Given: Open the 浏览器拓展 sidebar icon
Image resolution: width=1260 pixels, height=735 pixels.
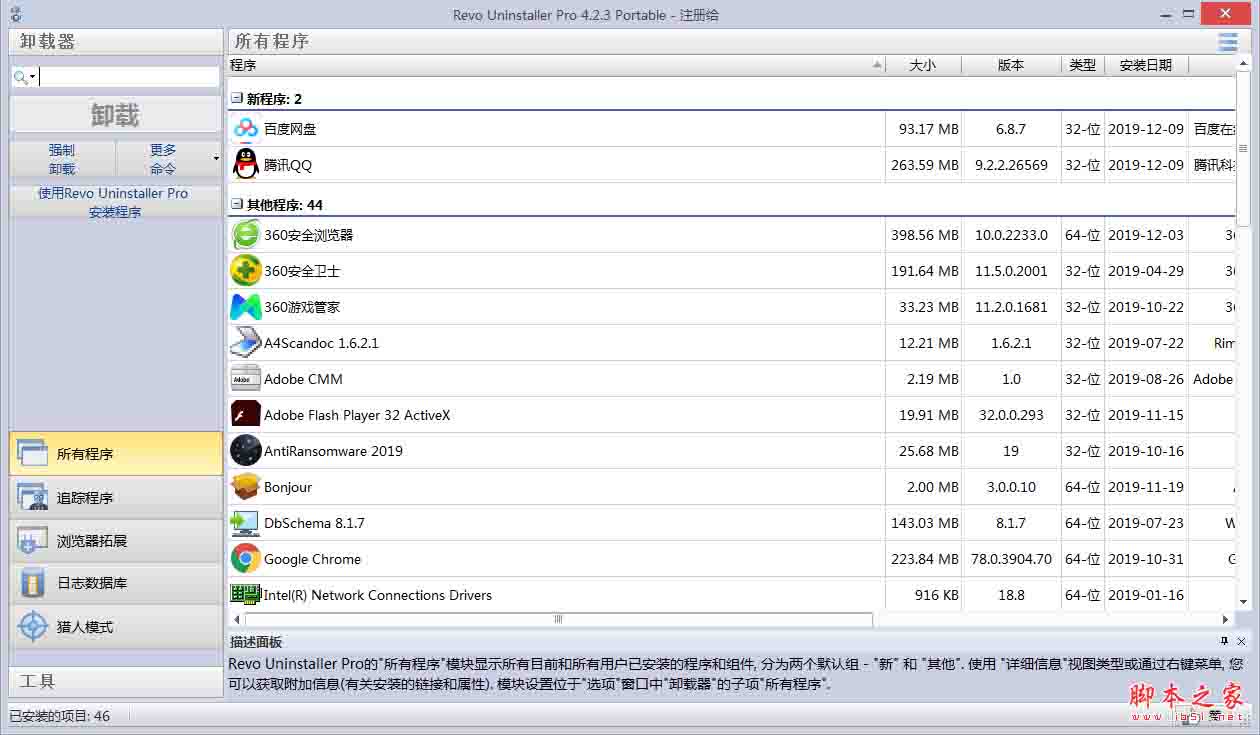Looking at the screenshot, I should click(x=33, y=541).
